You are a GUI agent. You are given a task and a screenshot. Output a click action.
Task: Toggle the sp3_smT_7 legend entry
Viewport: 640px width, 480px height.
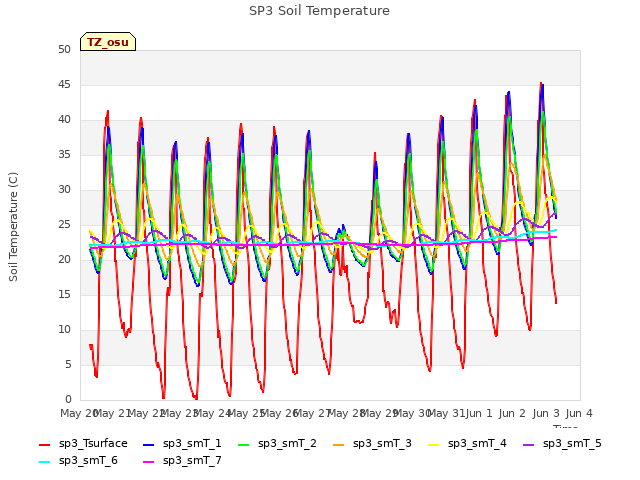[x=182, y=461]
